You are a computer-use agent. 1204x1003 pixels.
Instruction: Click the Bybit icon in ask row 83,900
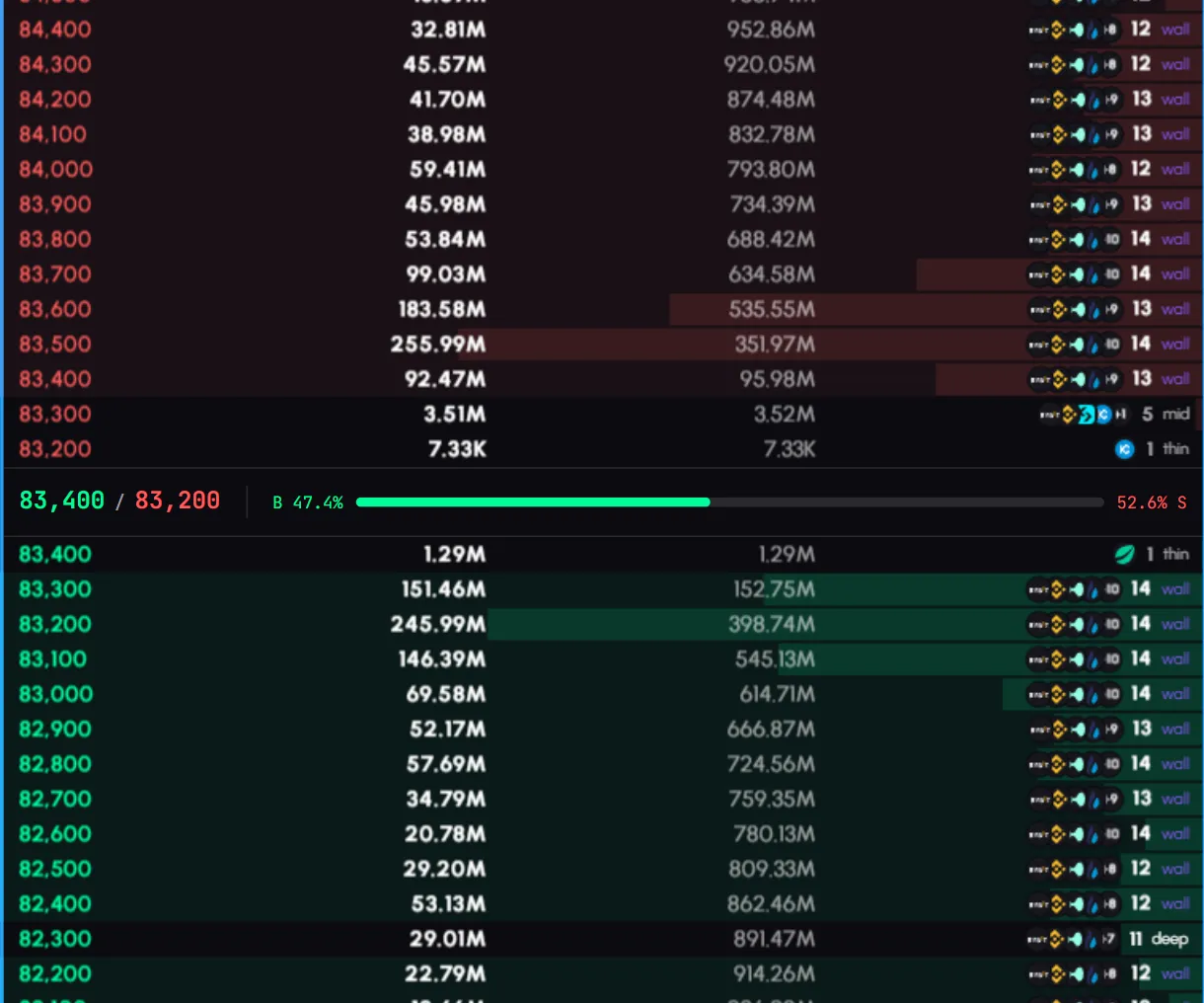click(1039, 204)
